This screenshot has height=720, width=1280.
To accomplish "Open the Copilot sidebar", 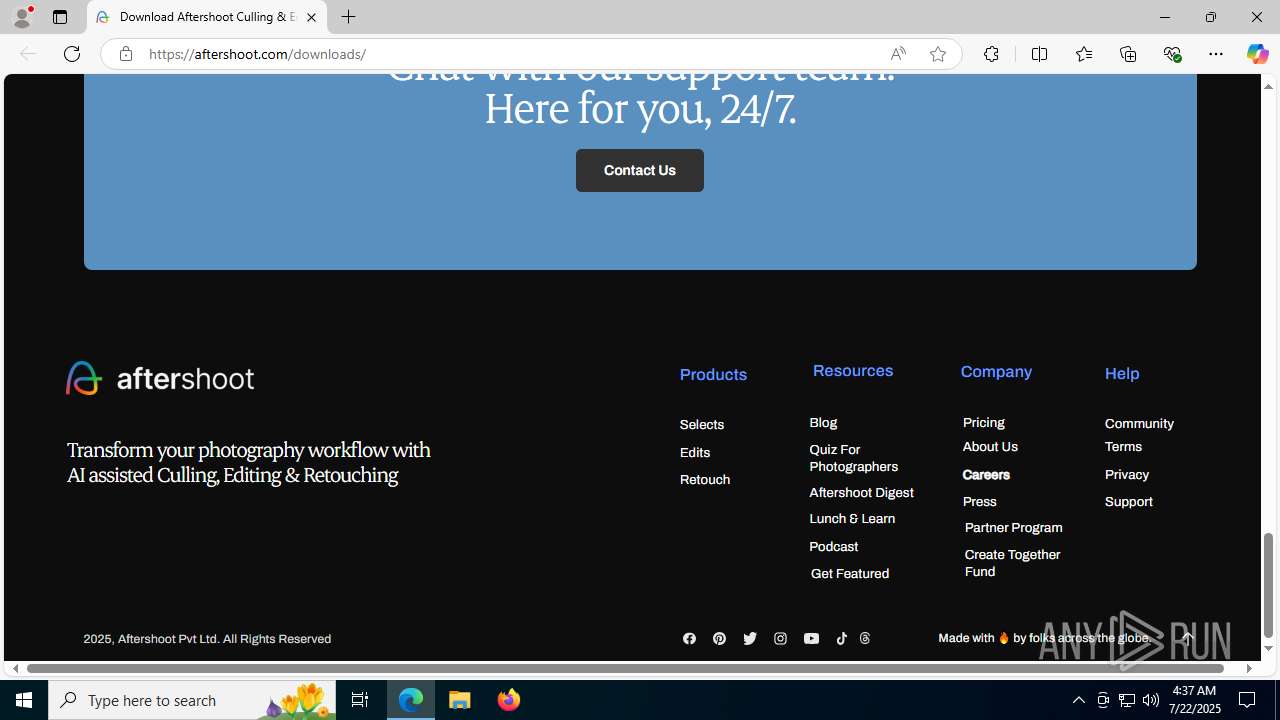I will click(1257, 54).
